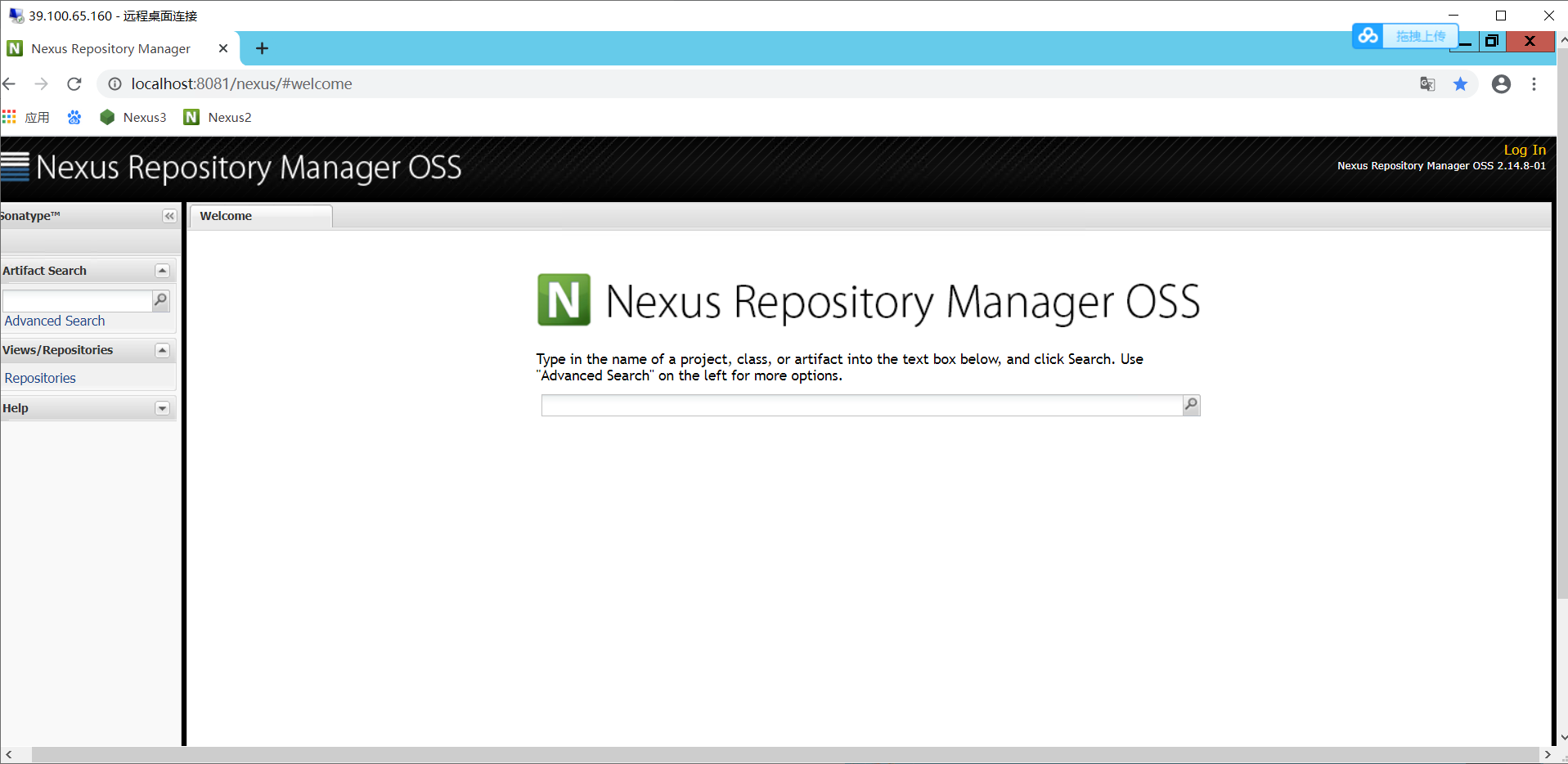Click the translate page icon
The height and width of the screenshot is (764, 1568).
(1427, 83)
